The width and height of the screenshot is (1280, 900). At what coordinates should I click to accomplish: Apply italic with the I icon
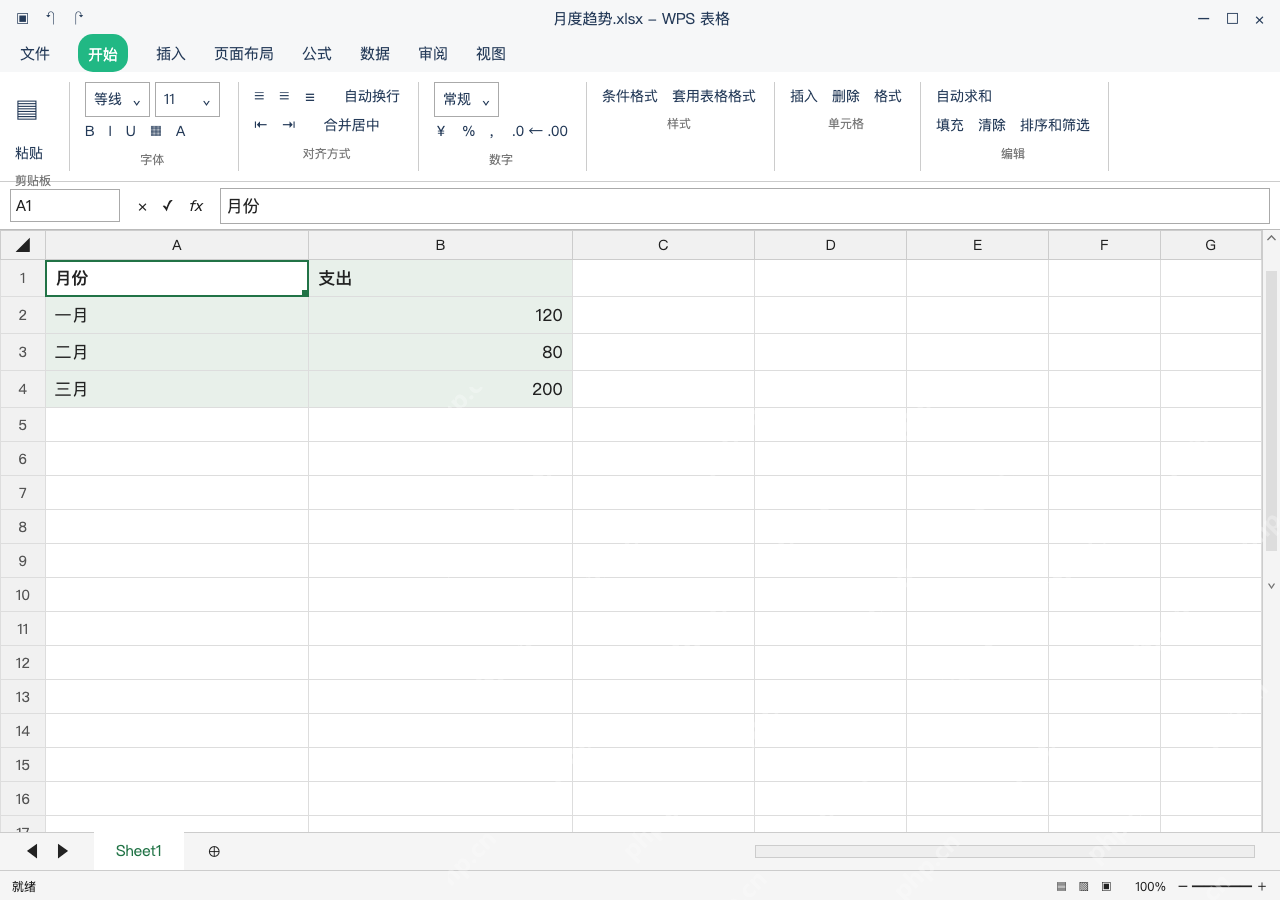tap(110, 131)
